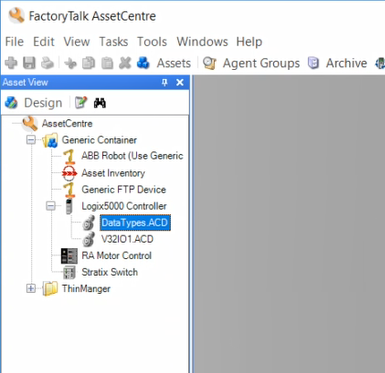The height and width of the screenshot is (373, 385).
Task: Click the Design button in Asset View
Action: point(34,103)
